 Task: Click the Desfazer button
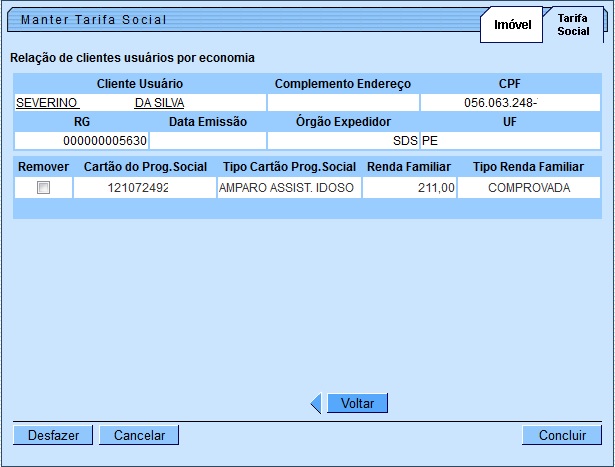coord(53,435)
